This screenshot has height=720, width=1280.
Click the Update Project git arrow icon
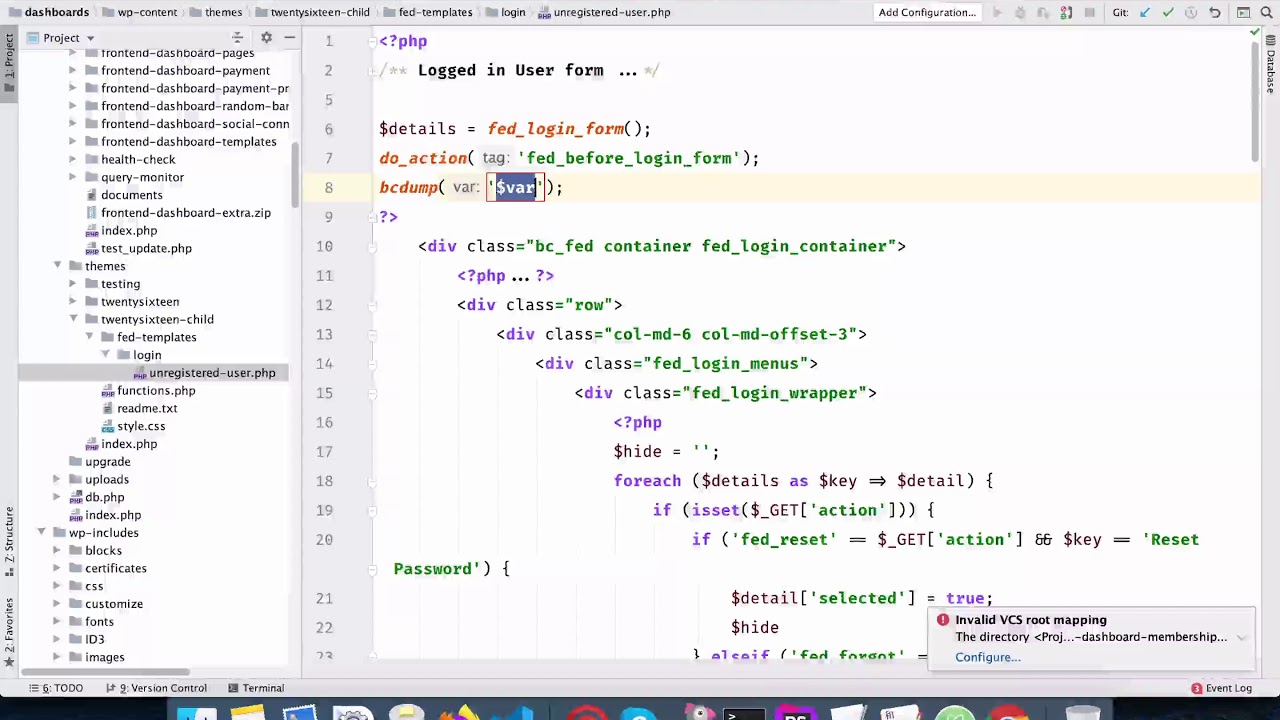tap(1145, 12)
